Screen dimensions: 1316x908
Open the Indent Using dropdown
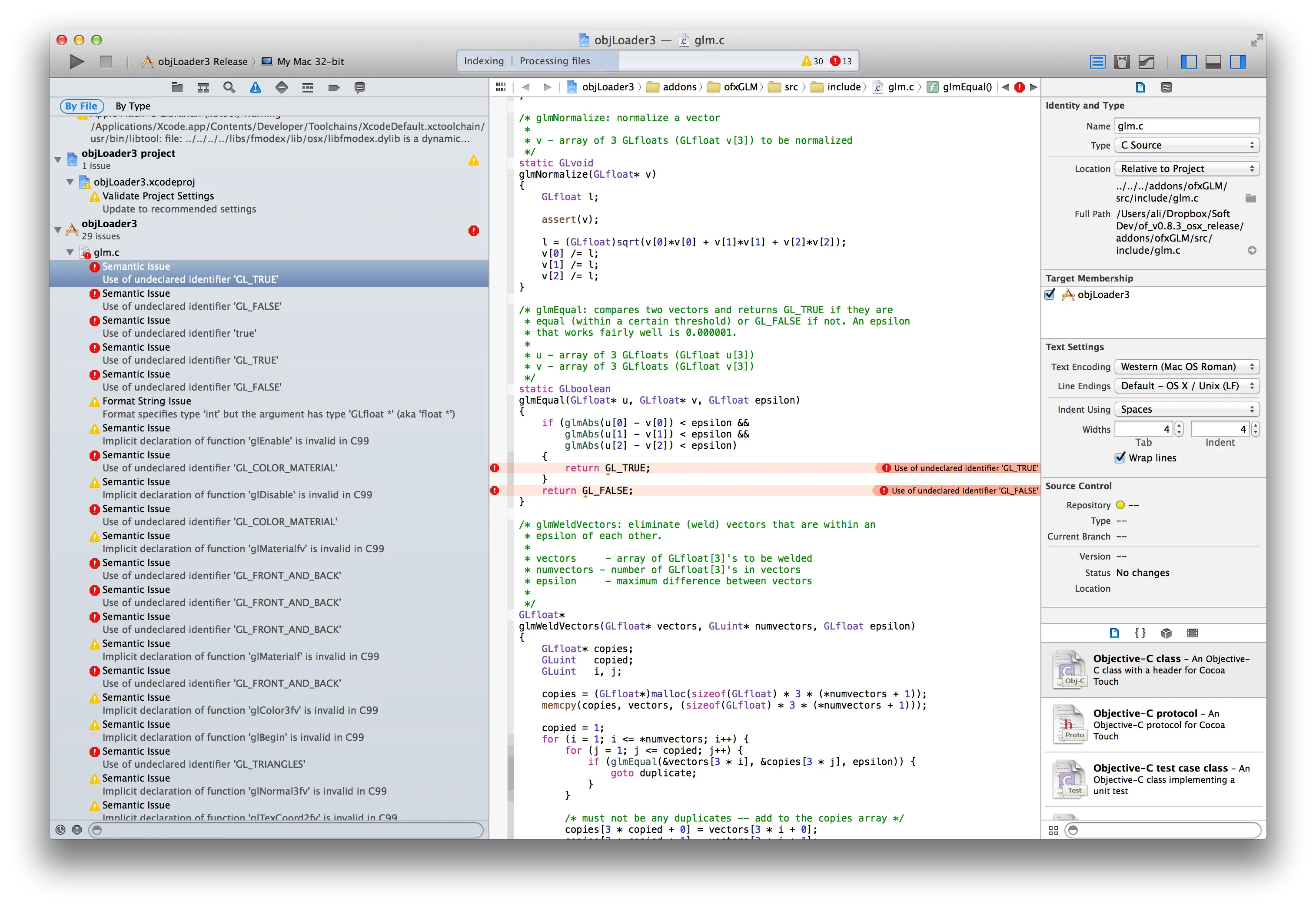coord(1187,410)
